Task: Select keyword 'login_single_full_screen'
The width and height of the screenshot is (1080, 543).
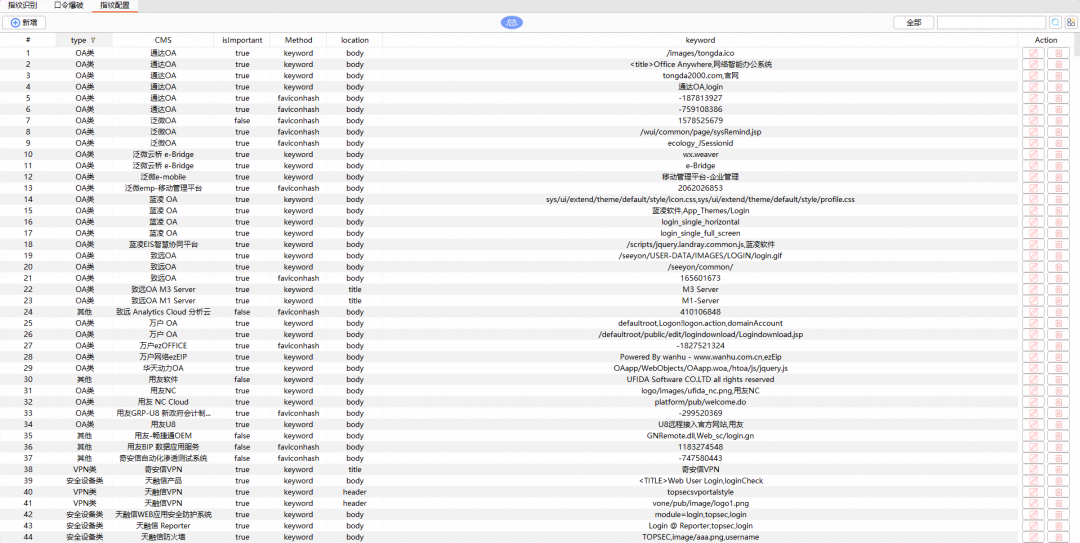Action: [x=700, y=234]
